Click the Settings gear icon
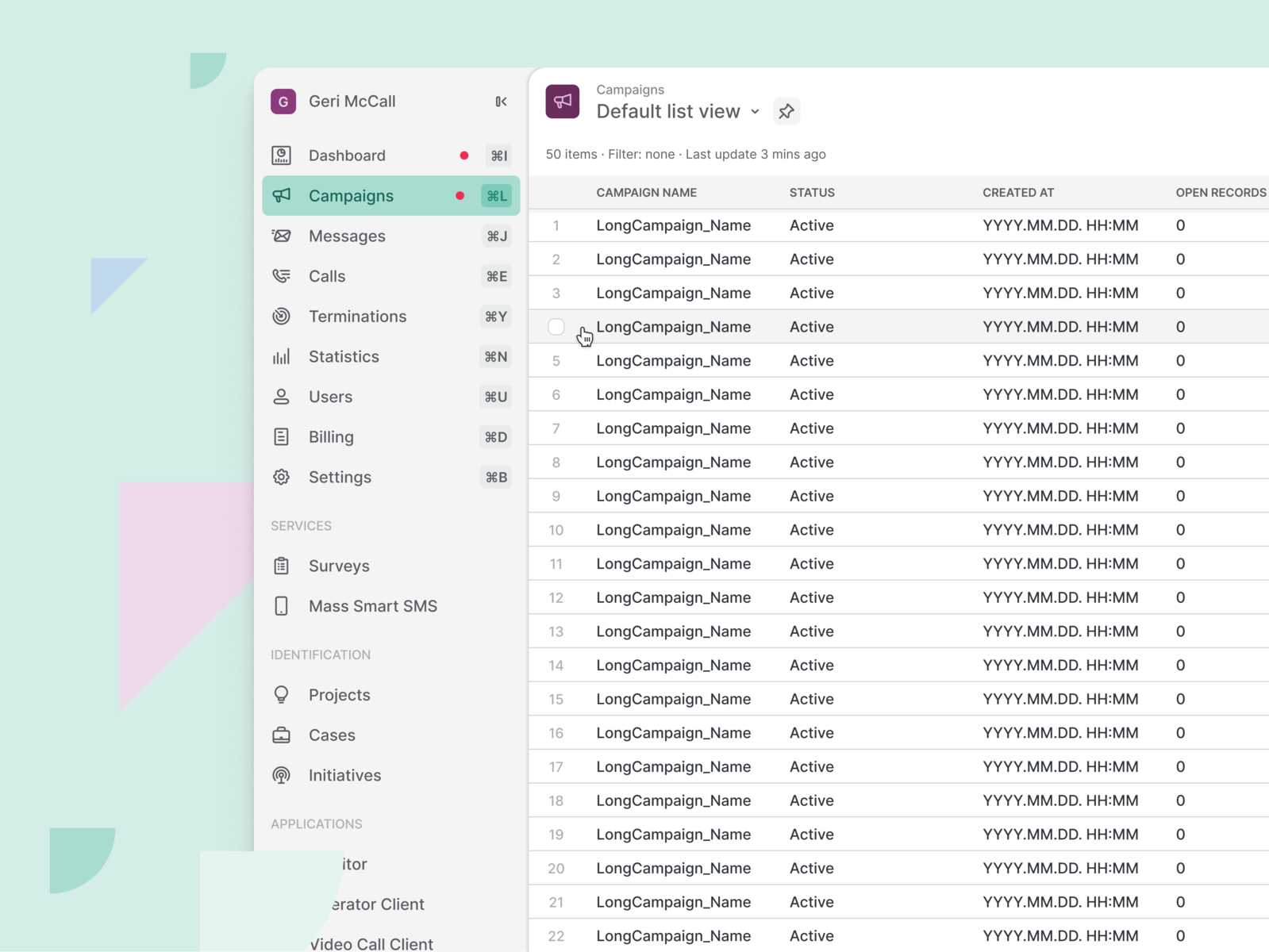Image resolution: width=1269 pixels, height=952 pixels. click(282, 477)
